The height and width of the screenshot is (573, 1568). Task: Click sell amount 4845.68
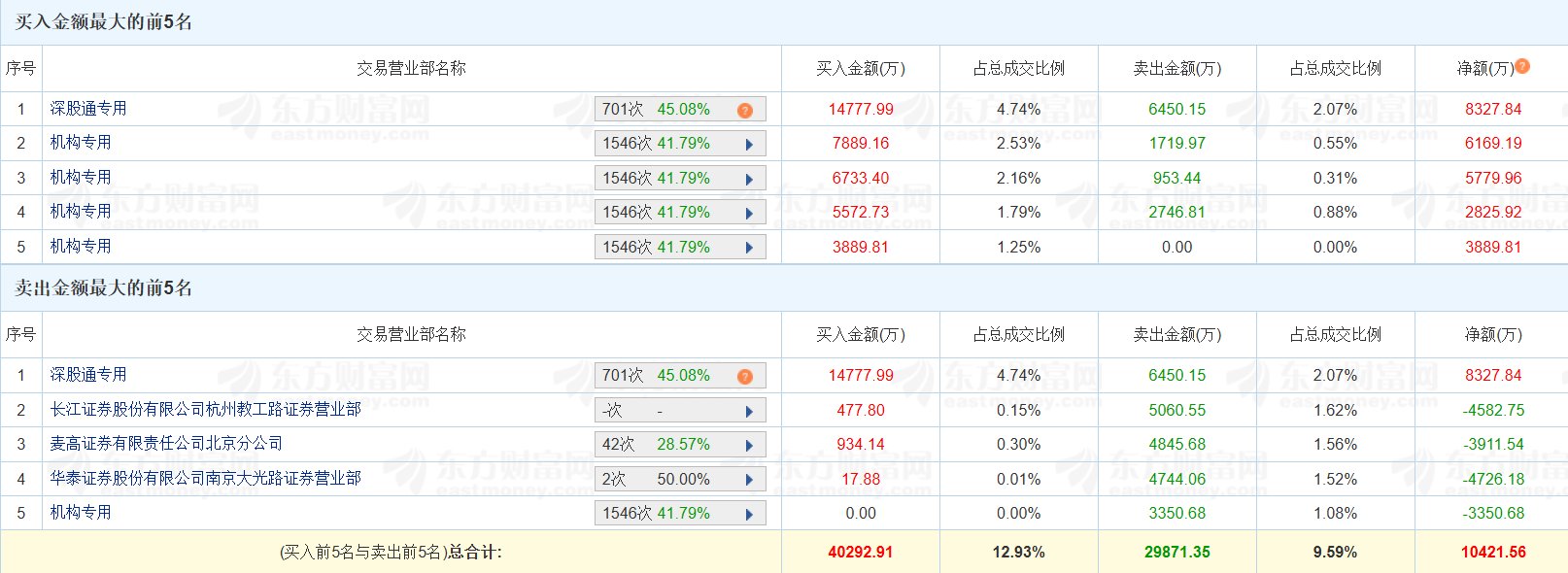(1177, 444)
